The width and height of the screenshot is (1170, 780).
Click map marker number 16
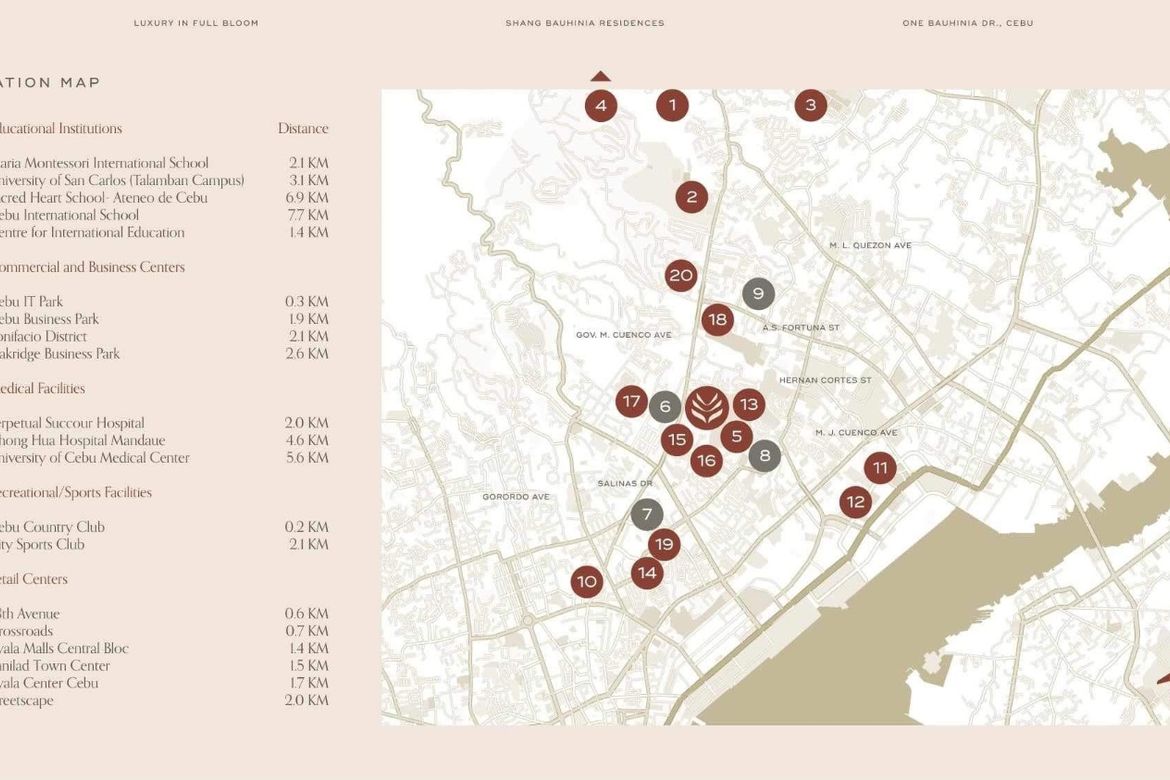pos(706,461)
